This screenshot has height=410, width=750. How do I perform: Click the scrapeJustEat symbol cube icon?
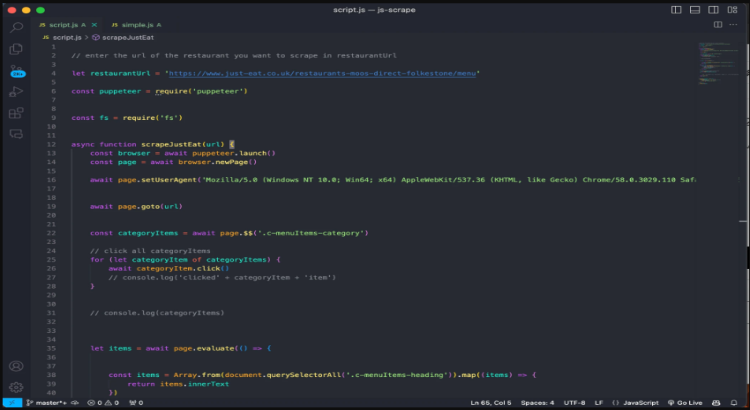96,37
